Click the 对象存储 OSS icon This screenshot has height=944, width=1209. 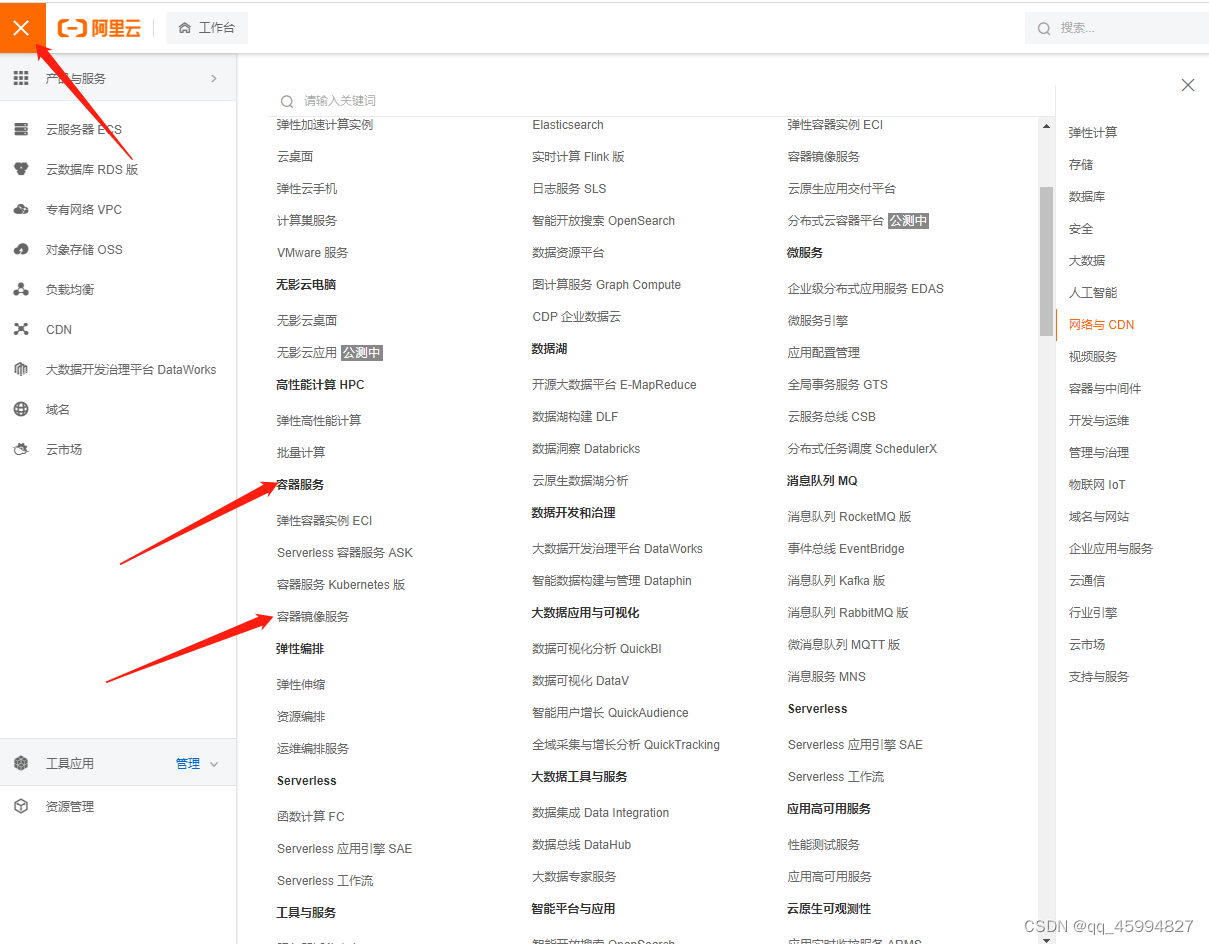[x=21, y=249]
